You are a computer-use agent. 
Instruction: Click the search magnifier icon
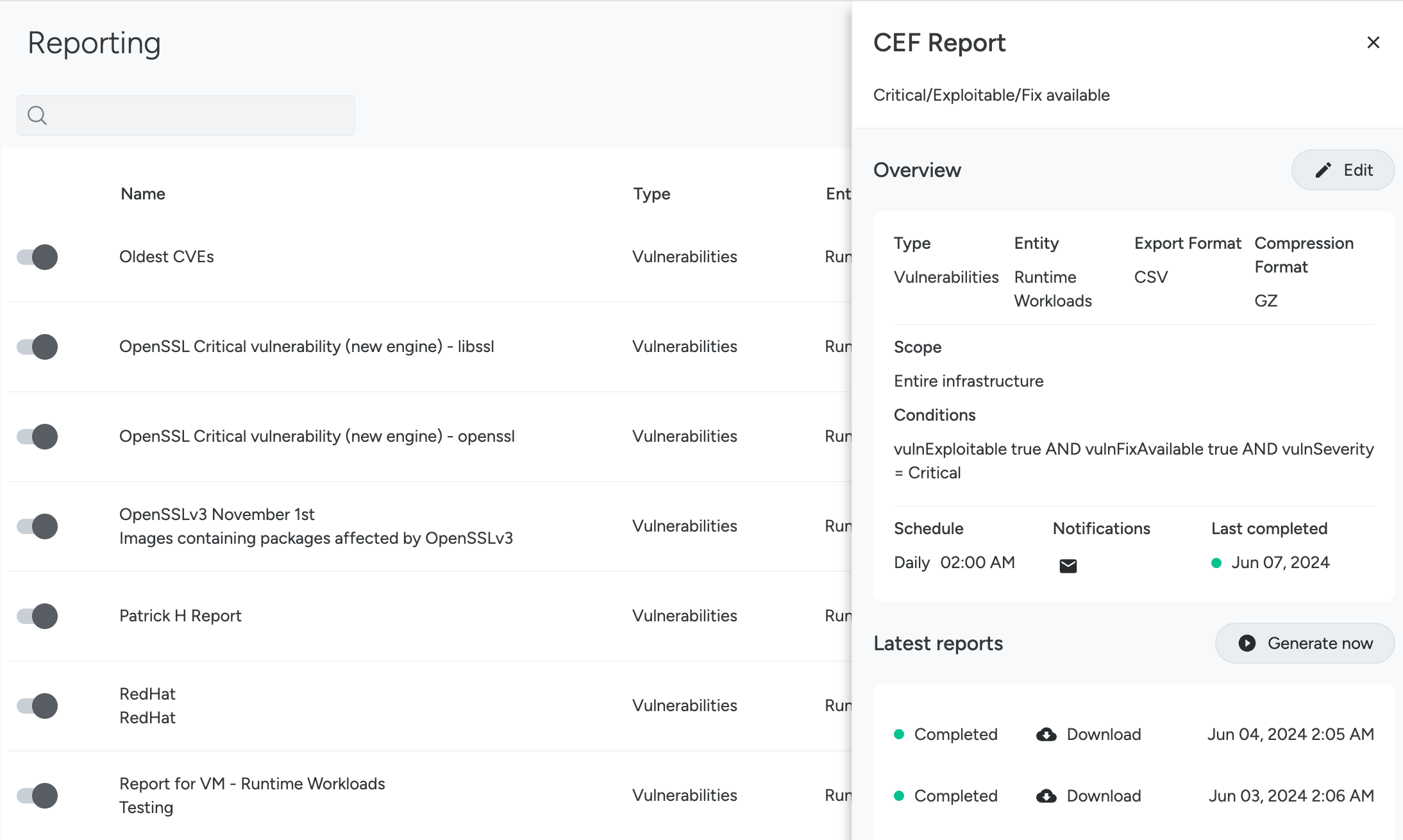pyautogui.click(x=37, y=115)
